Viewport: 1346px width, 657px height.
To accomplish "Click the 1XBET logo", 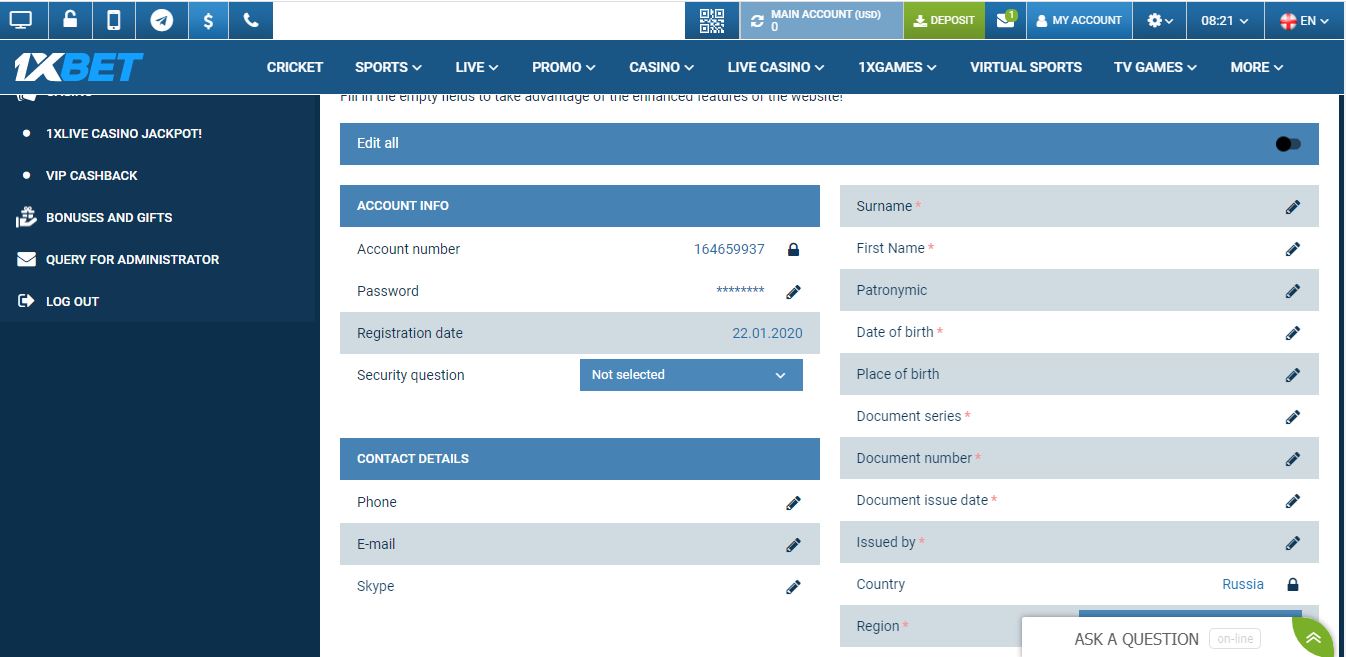I will tap(79, 67).
